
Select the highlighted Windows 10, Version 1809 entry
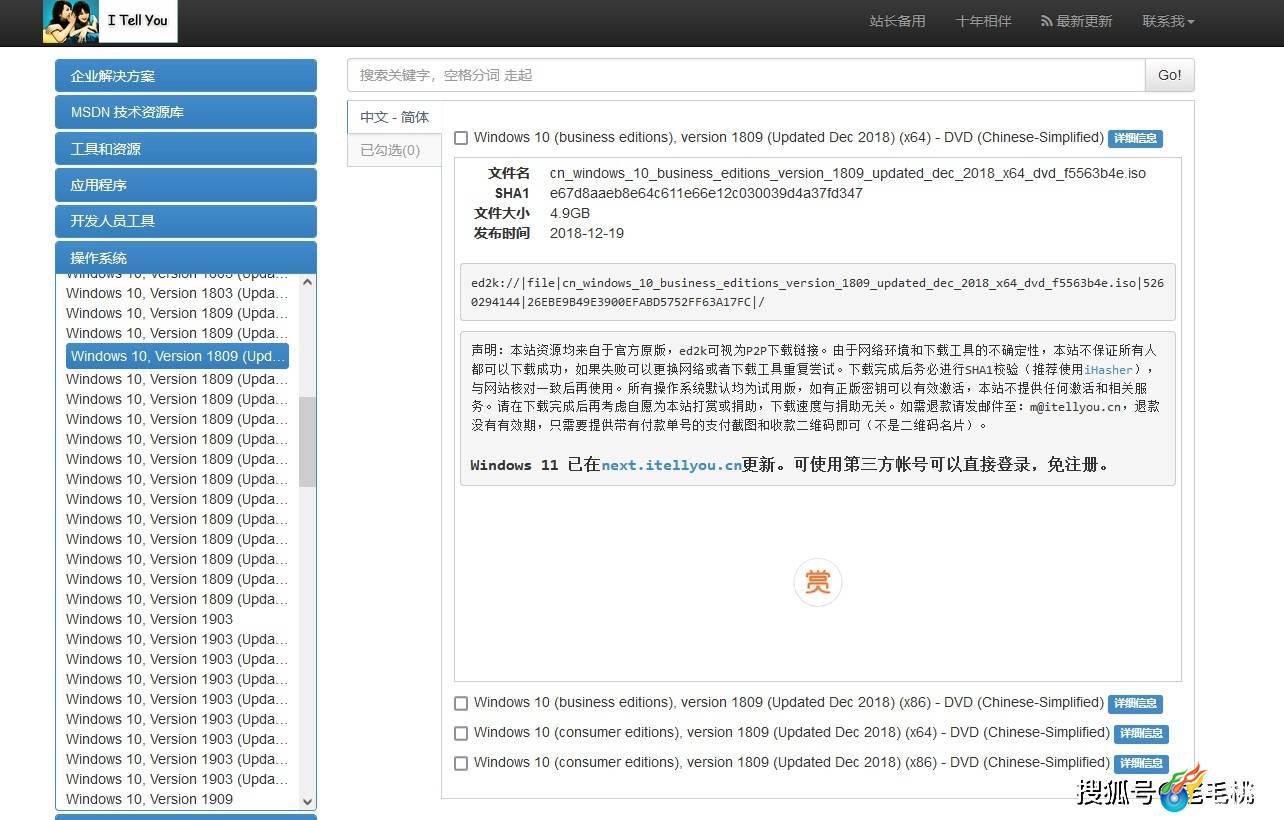coord(178,356)
